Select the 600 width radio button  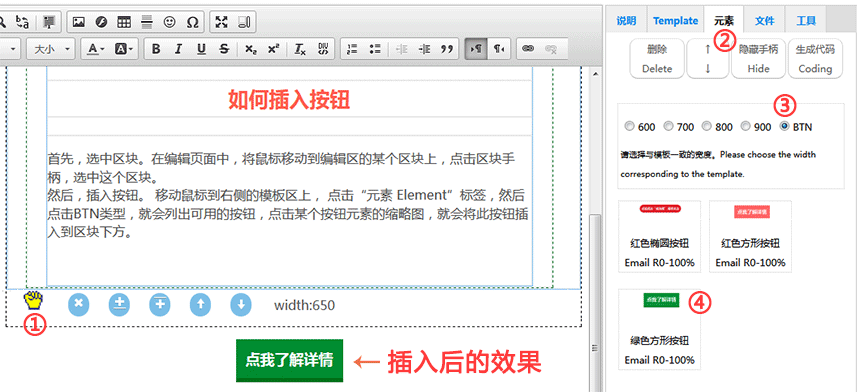coord(629,126)
